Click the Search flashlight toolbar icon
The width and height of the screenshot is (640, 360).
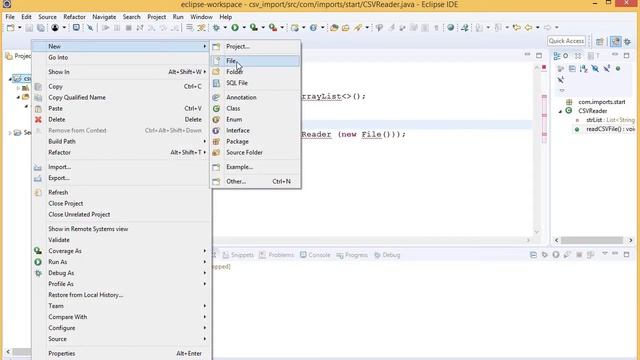tap(358, 28)
